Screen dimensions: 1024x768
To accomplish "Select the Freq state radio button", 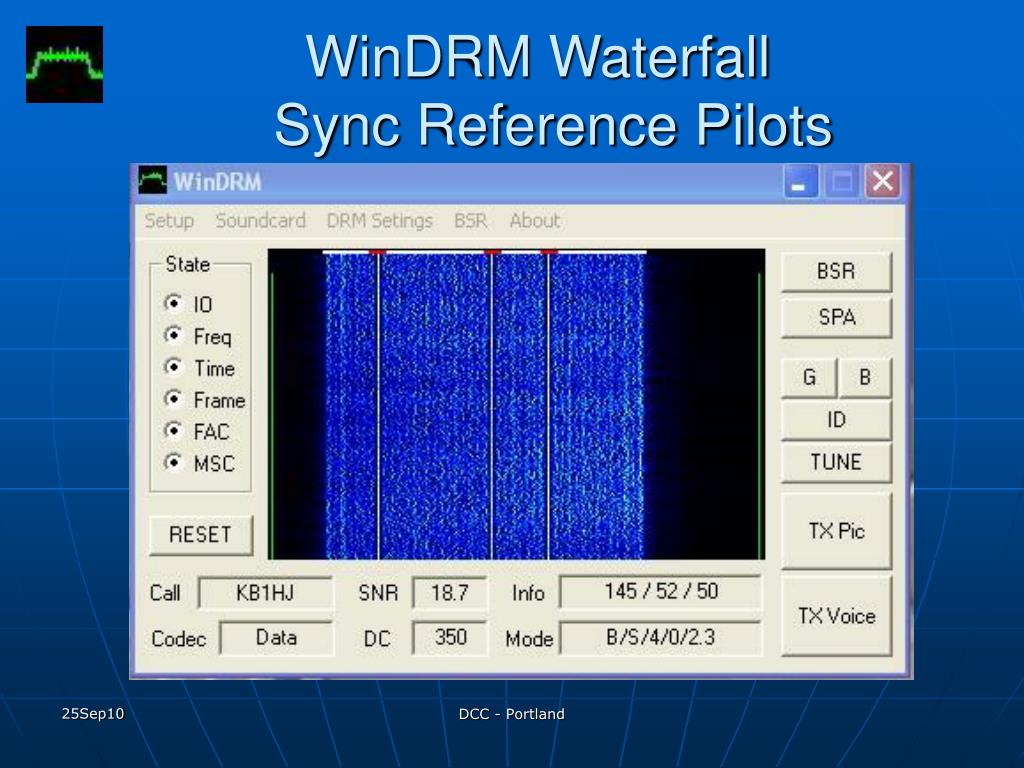I will [x=173, y=336].
